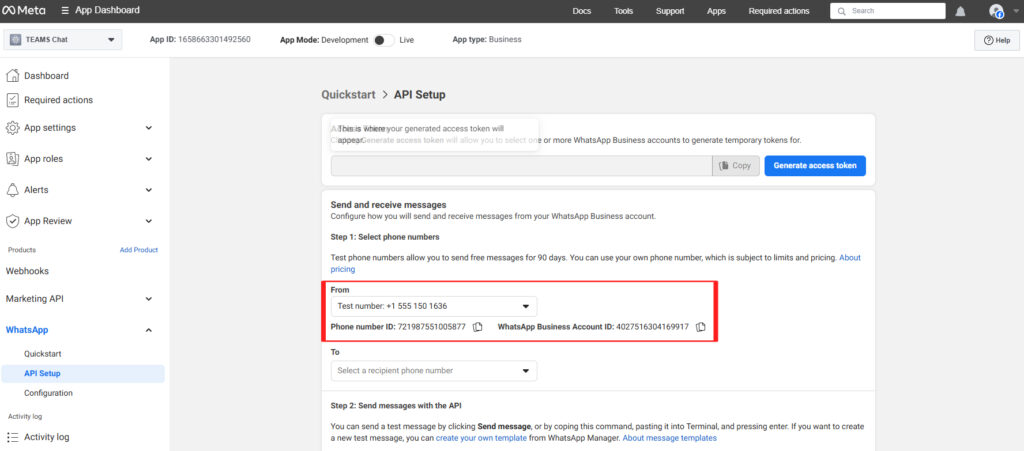
Task: Open Apps in the top navigation
Action: click(716, 11)
